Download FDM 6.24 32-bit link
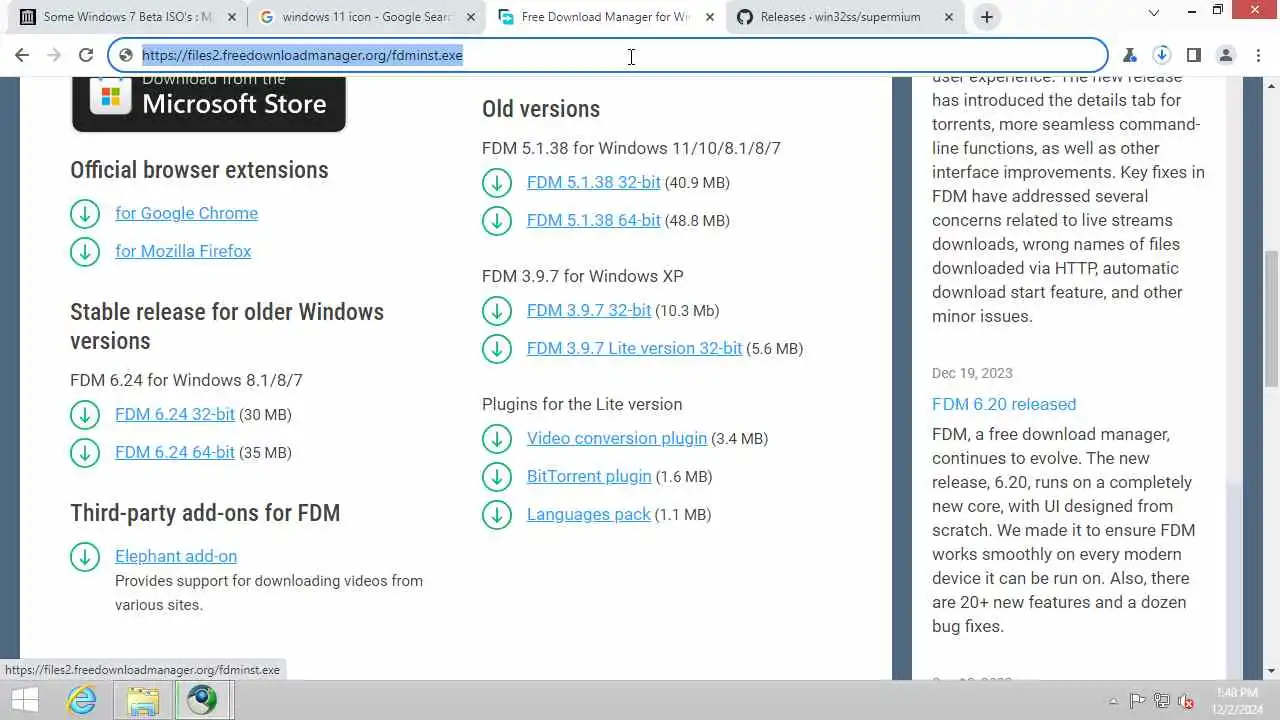The height and width of the screenshot is (720, 1280). pyautogui.click(x=175, y=414)
